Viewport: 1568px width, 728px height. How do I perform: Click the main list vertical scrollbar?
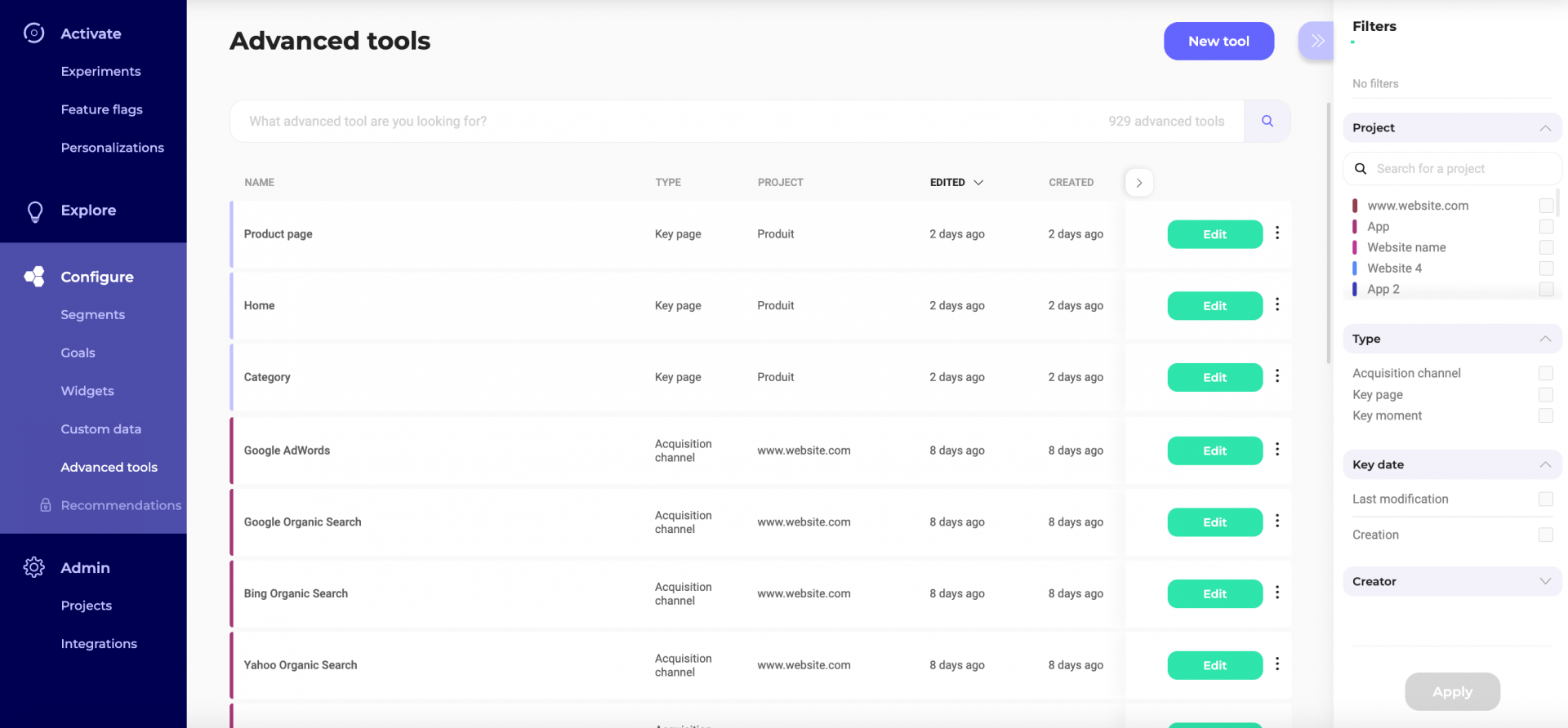click(x=1329, y=233)
